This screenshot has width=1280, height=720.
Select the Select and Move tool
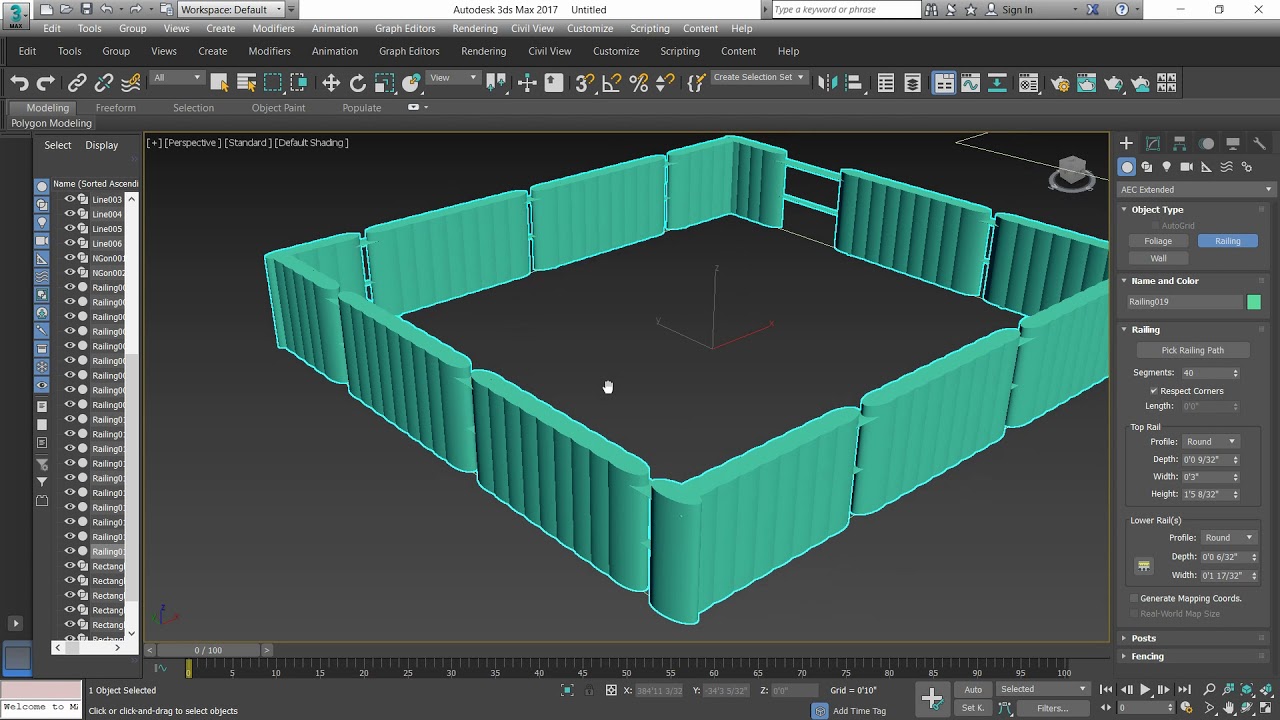click(x=331, y=83)
